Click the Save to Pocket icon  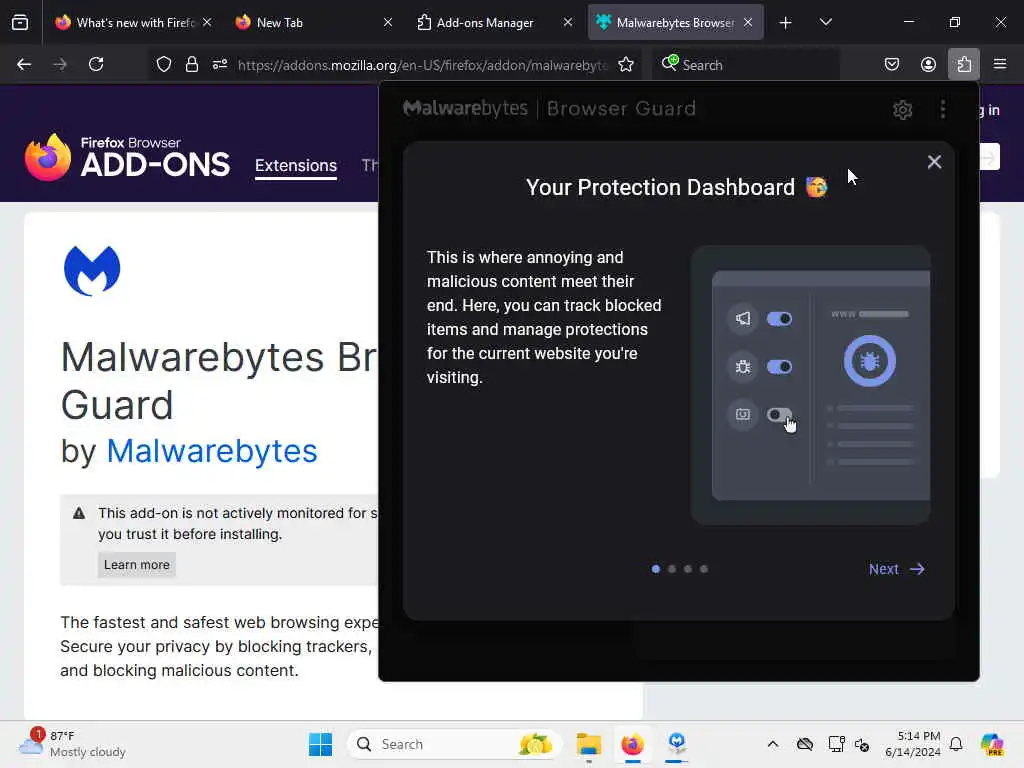pyautogui.click(x=891, y=64)
